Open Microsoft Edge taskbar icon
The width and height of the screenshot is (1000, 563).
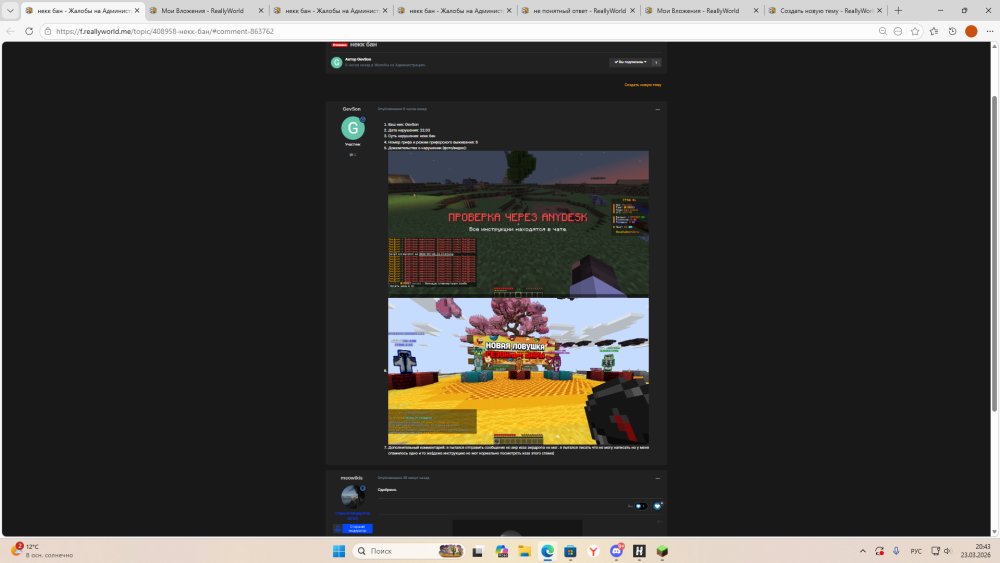[x=547, y=551]
